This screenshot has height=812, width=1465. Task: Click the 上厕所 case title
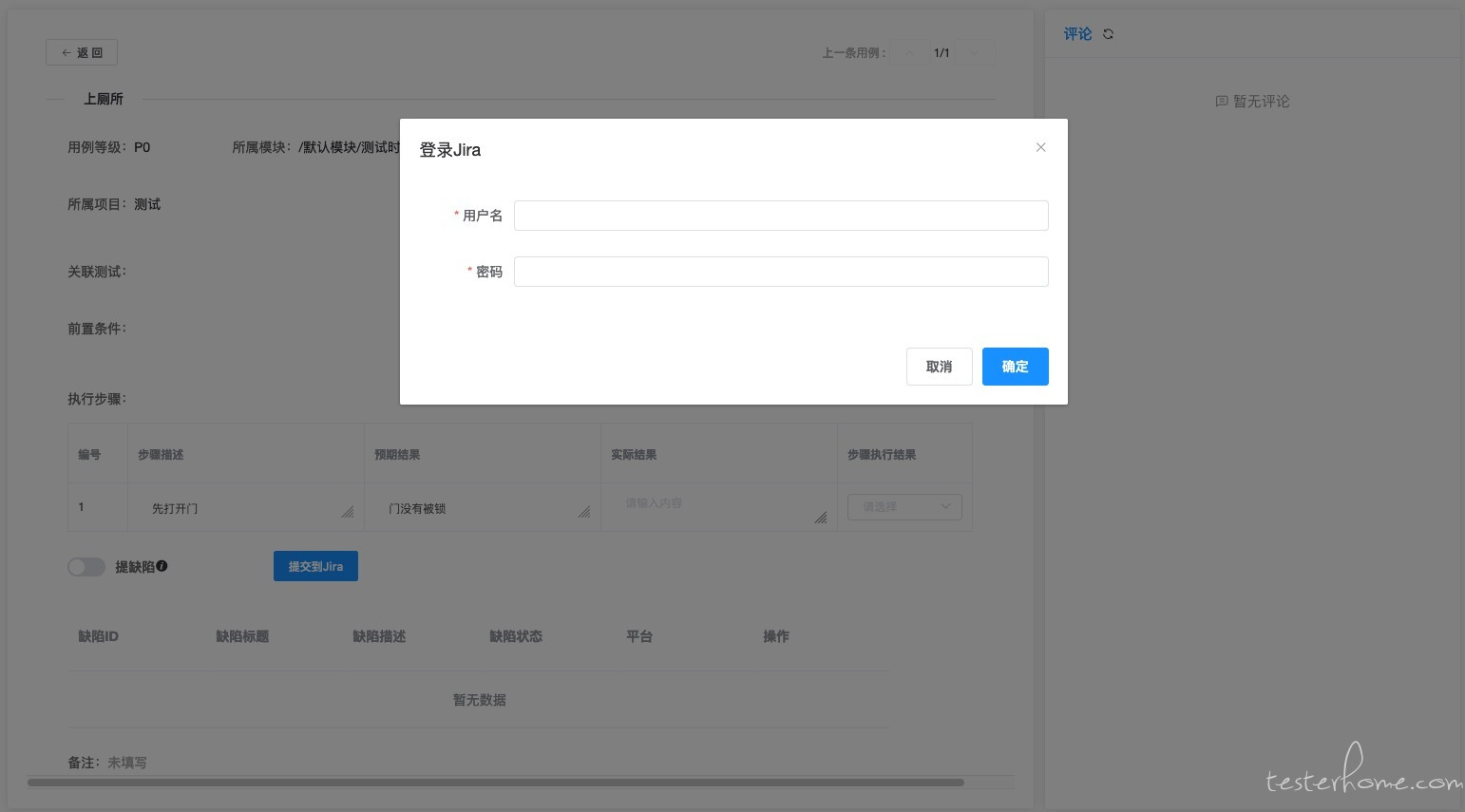coord(104,99)
